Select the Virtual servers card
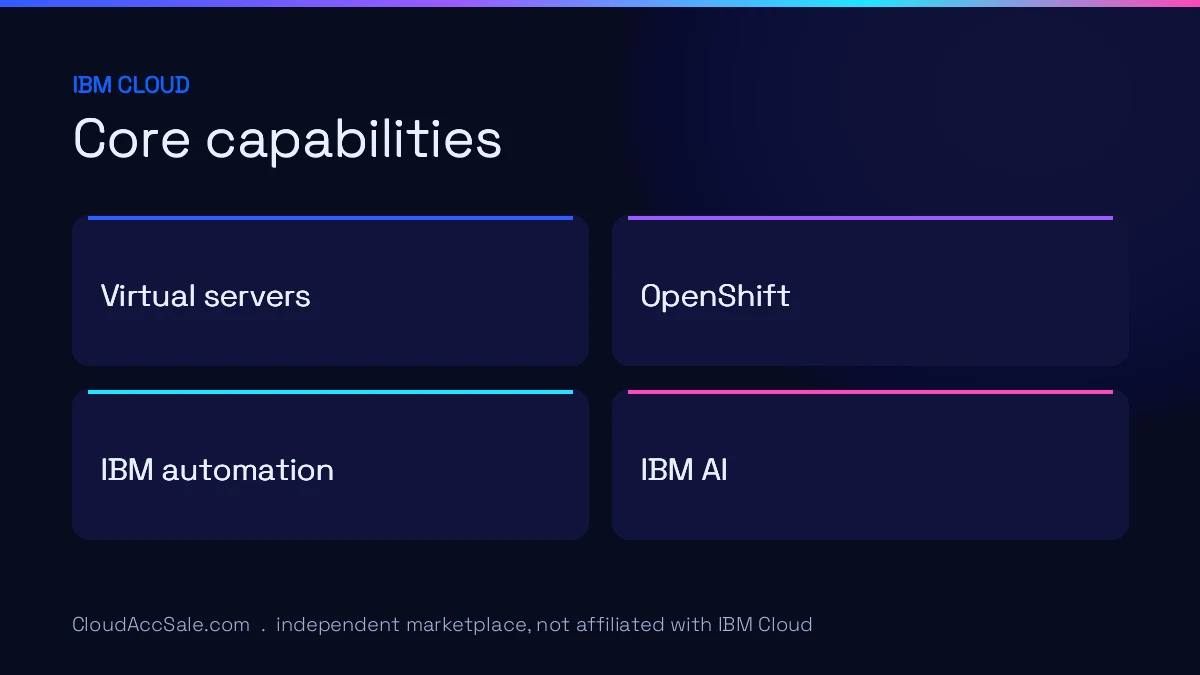The width and height of the screenshot is (1200, 675). (x=330, y=291)
